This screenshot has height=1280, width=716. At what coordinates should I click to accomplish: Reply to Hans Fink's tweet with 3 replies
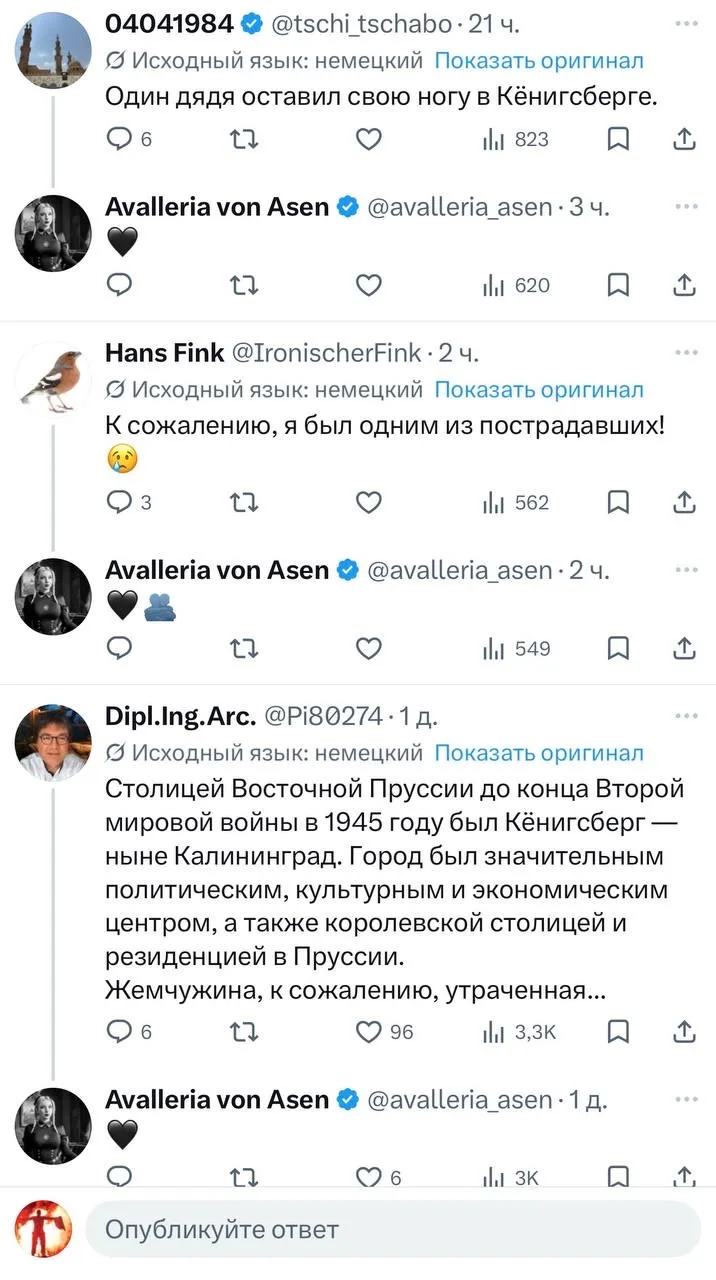click(x=129, y=502)
